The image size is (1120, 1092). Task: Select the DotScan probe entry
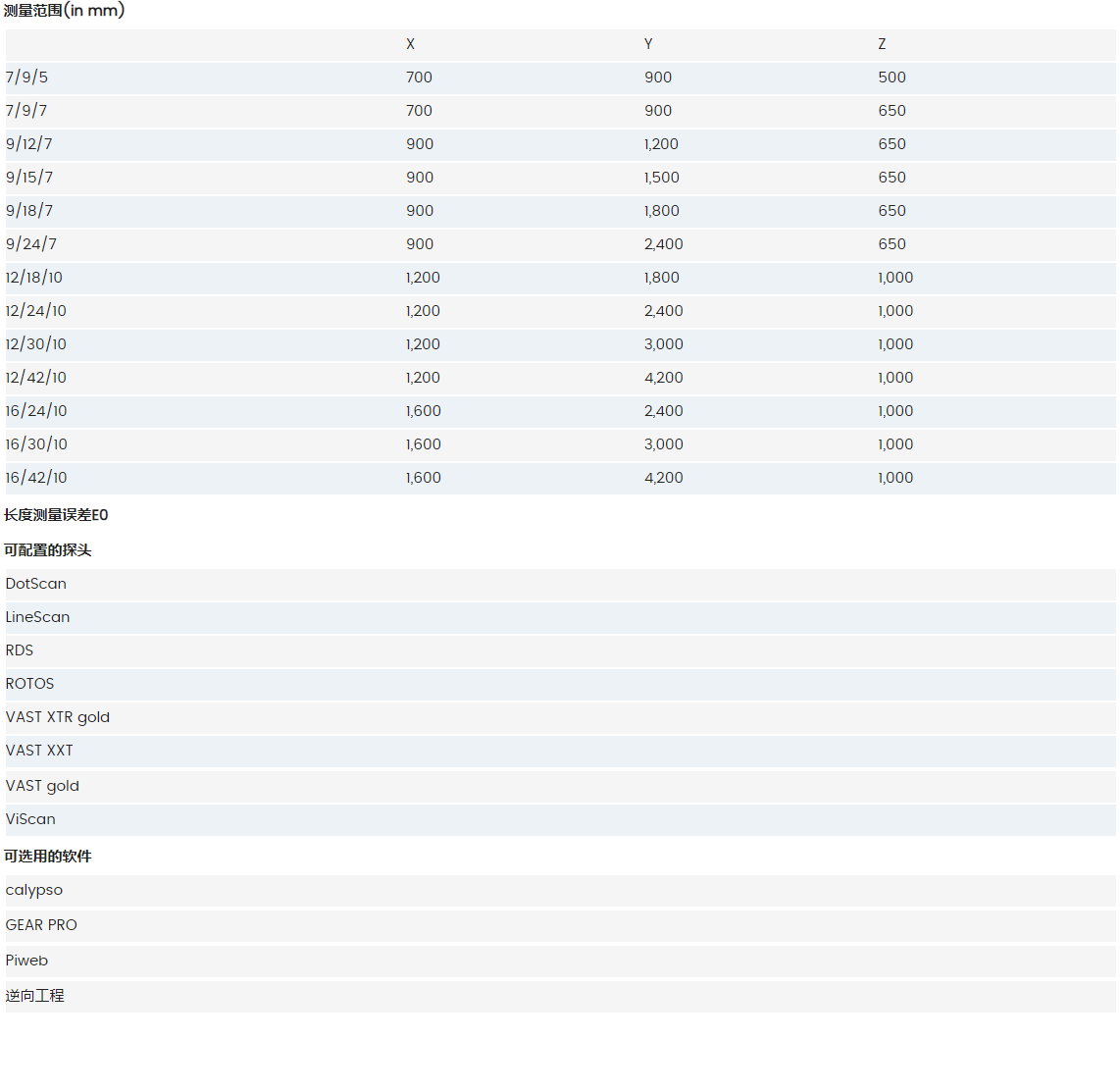[x=36, y=584]
